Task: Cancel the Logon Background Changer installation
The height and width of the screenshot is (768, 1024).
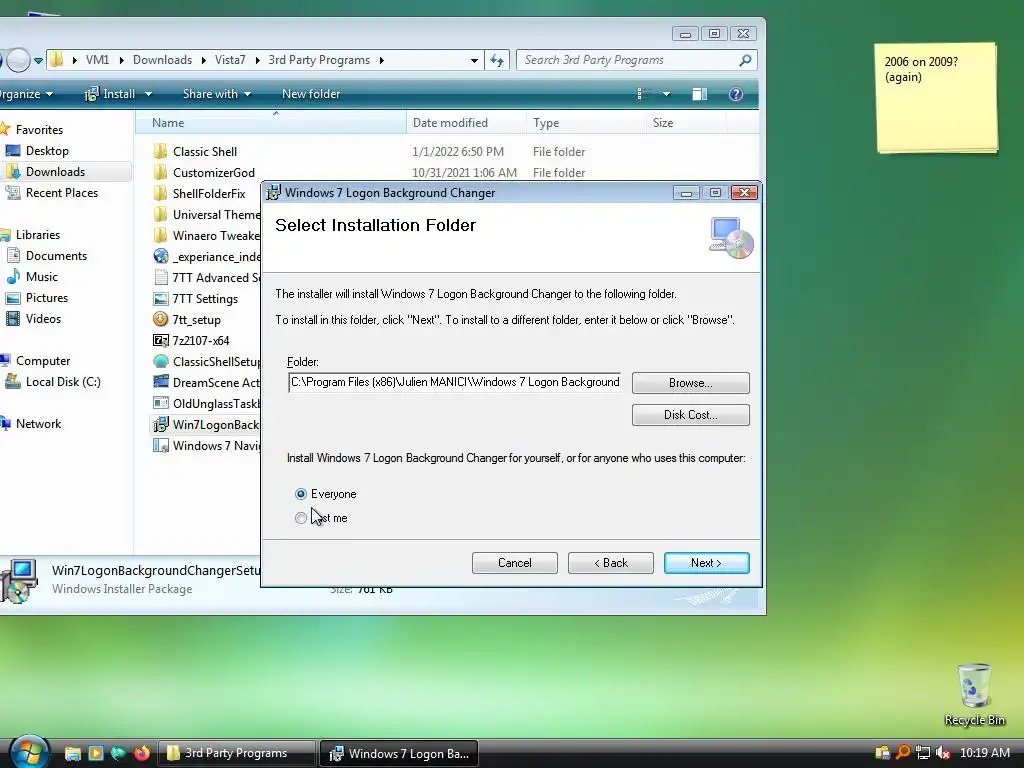Action: click(x=514, y=563)
